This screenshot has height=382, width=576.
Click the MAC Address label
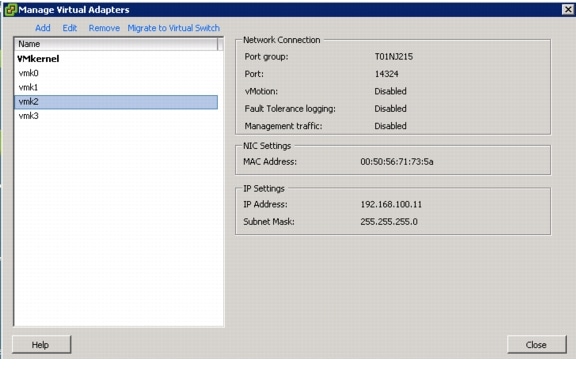270,162
